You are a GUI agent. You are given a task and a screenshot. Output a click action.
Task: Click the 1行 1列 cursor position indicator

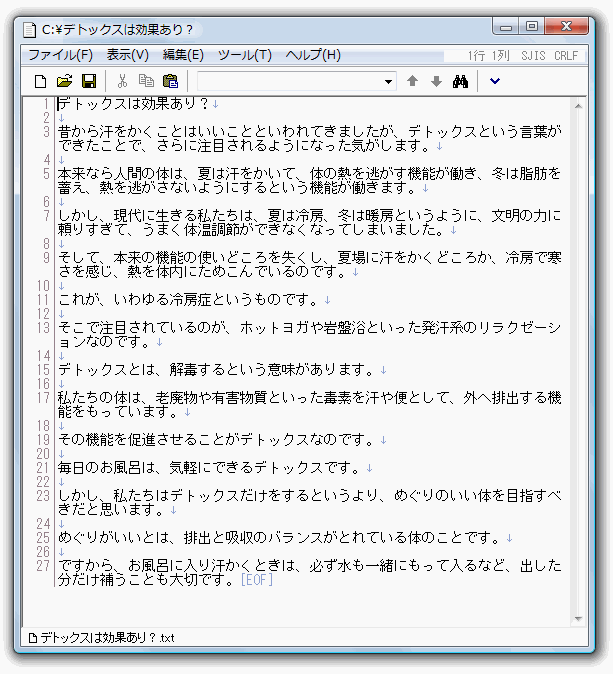click(x=489, y=56)
